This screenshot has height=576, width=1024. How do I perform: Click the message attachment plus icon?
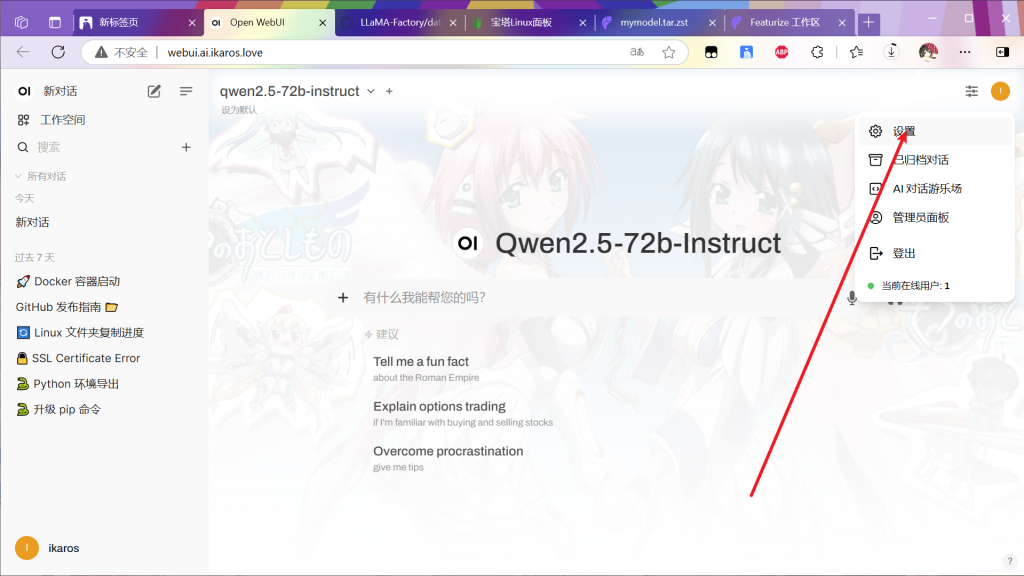coord(343,298)
